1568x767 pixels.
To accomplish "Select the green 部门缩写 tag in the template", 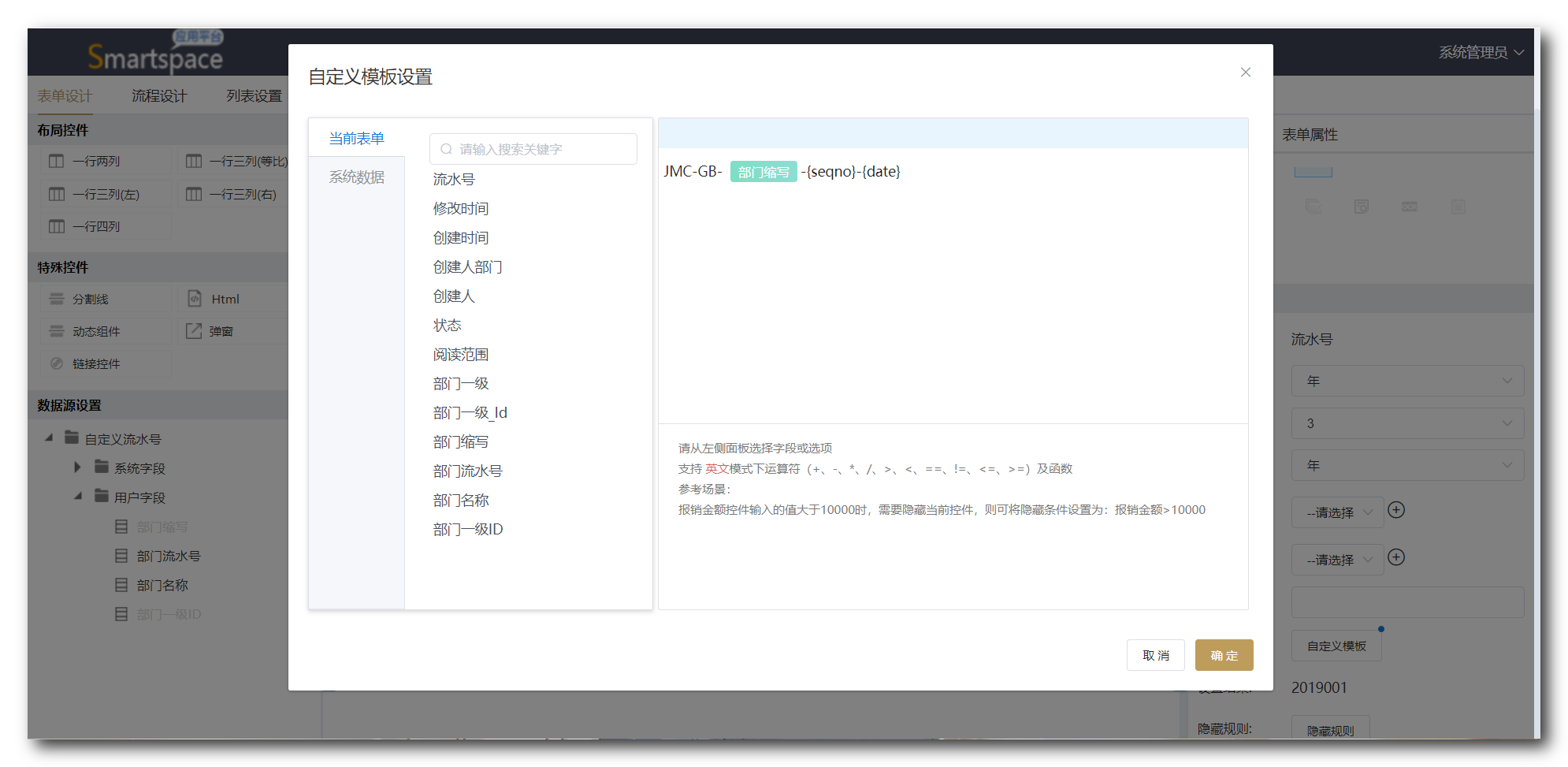I will 764,172.
